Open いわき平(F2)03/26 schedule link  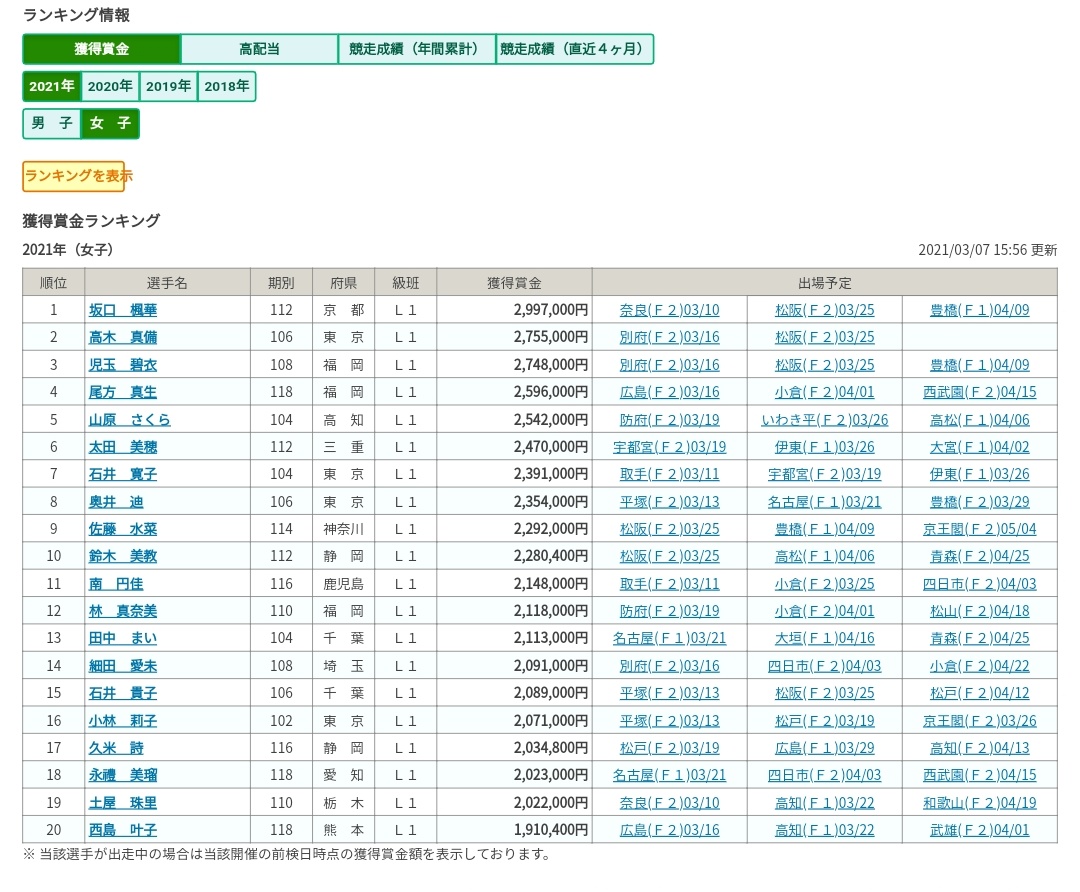(x=824, y=419)
